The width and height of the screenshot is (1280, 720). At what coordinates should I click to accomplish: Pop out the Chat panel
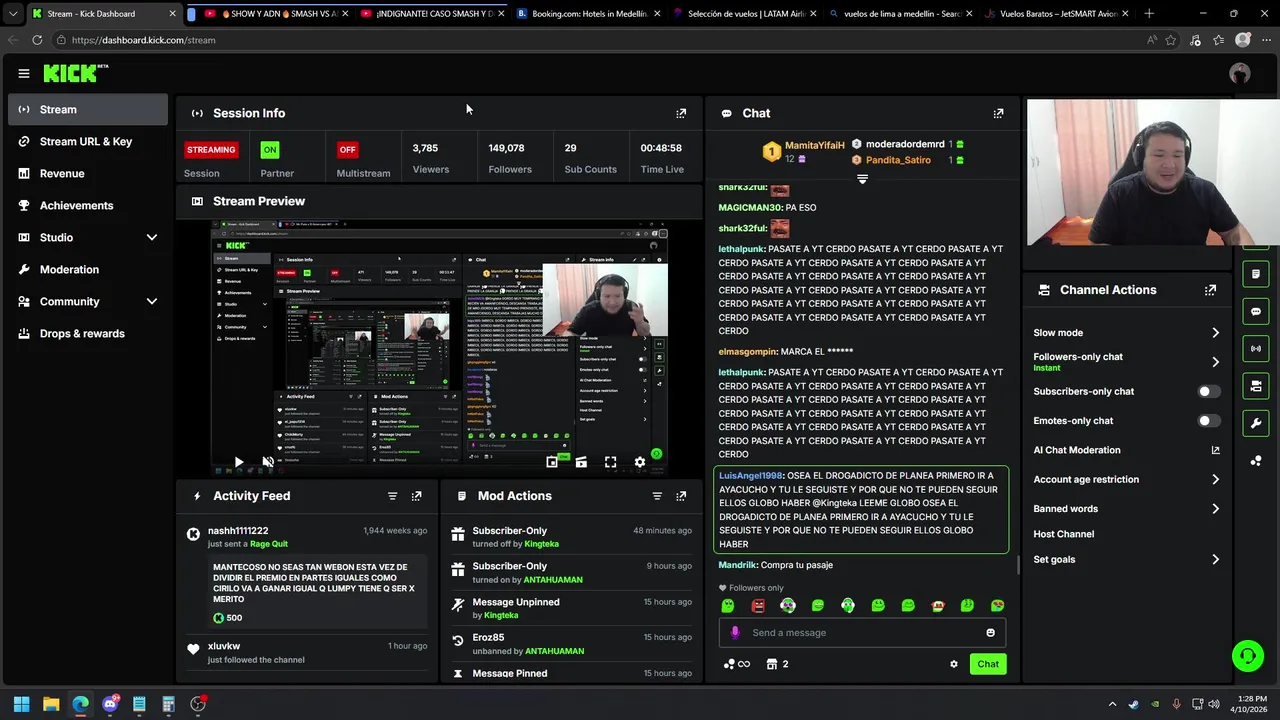click(x=998, y=113)
